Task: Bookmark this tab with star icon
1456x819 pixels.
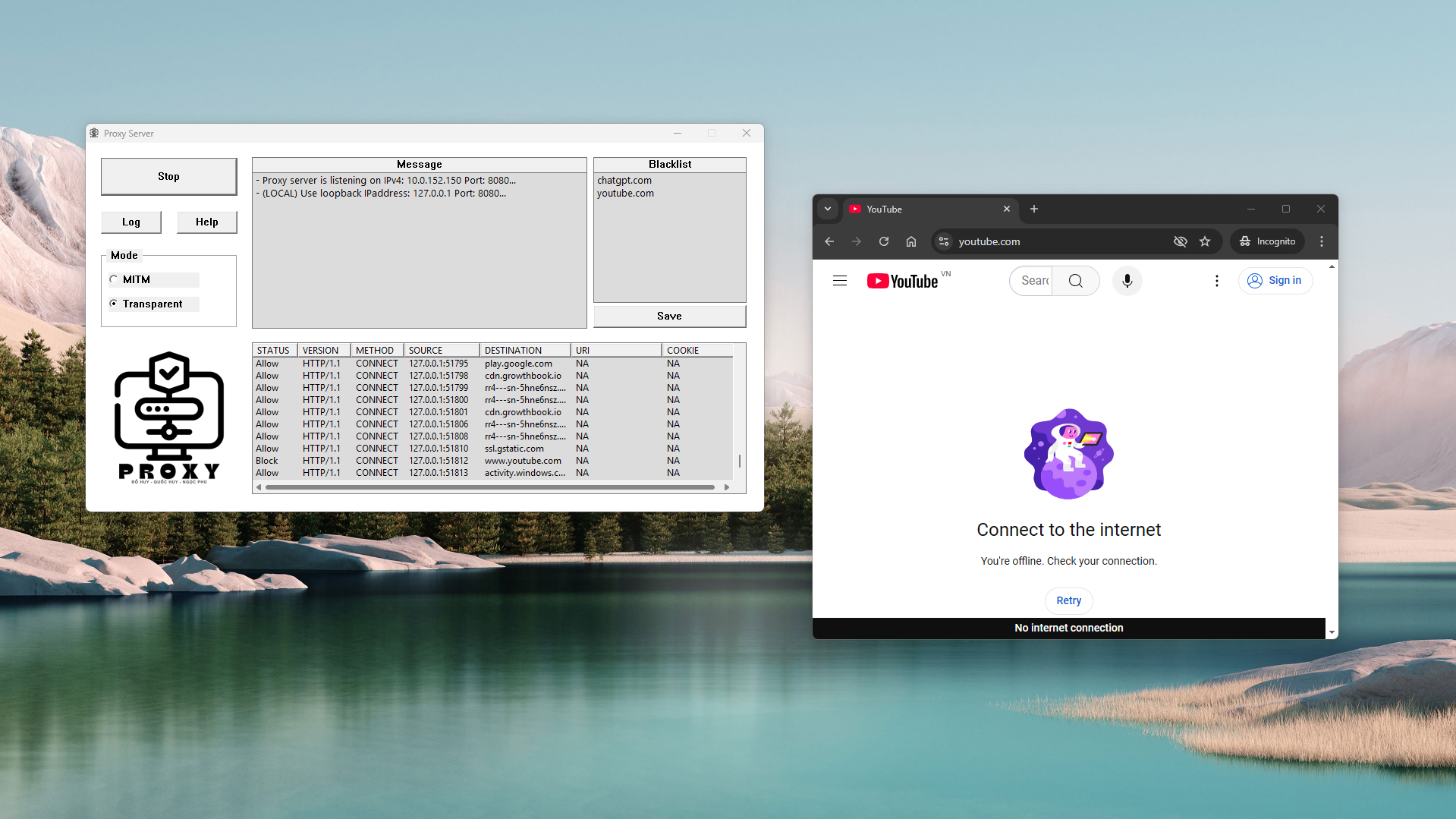Action: (1205, 241)
